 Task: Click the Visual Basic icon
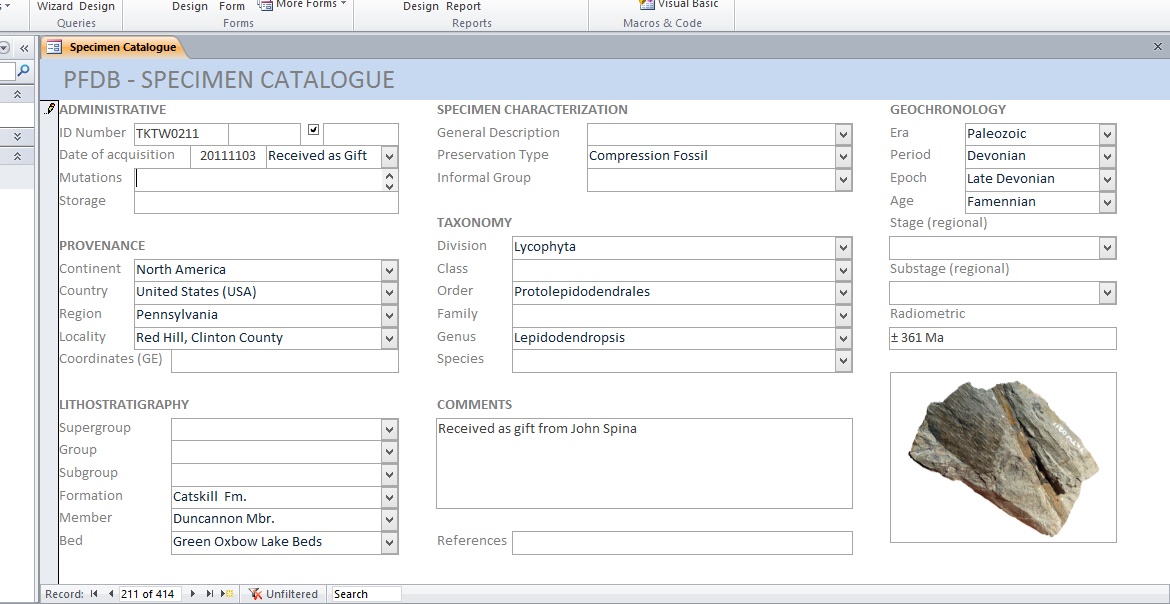pos(647,5)
